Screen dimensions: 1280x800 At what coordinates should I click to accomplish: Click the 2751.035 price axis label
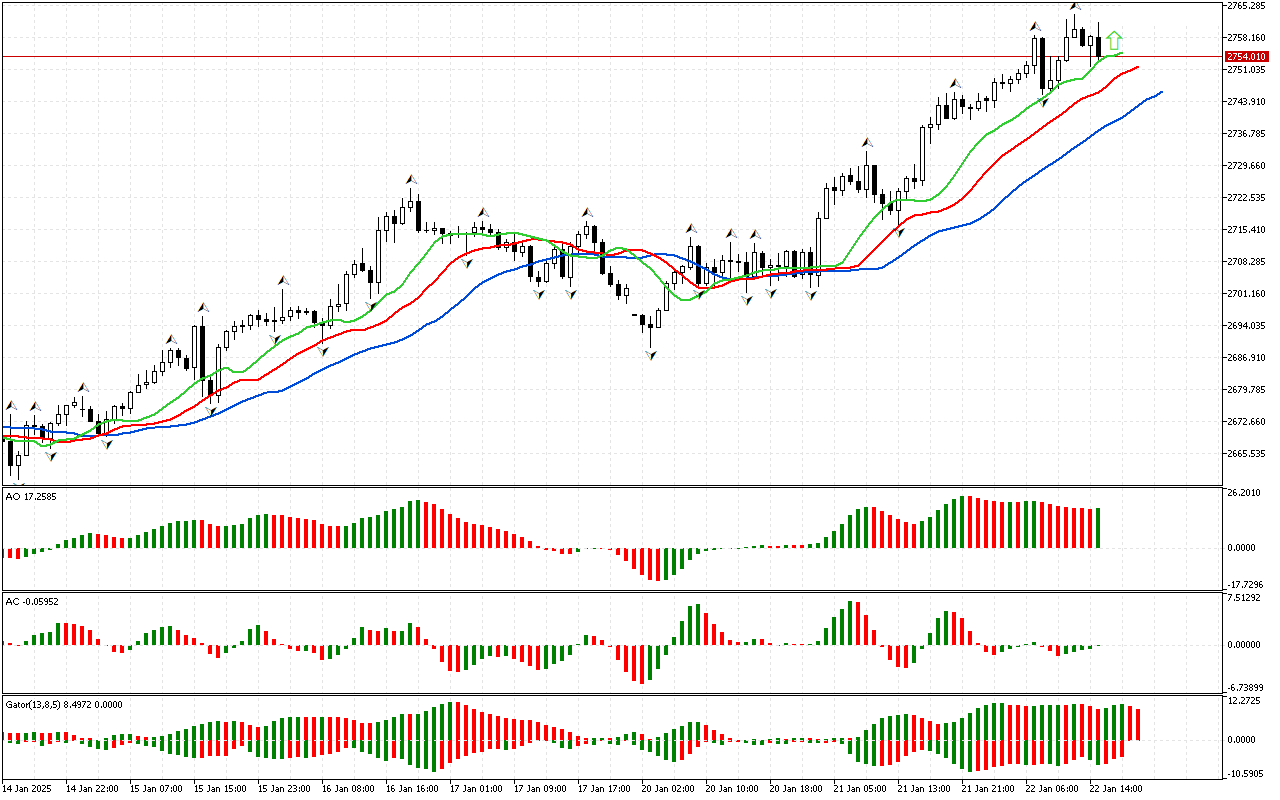tap(1246, 70)
